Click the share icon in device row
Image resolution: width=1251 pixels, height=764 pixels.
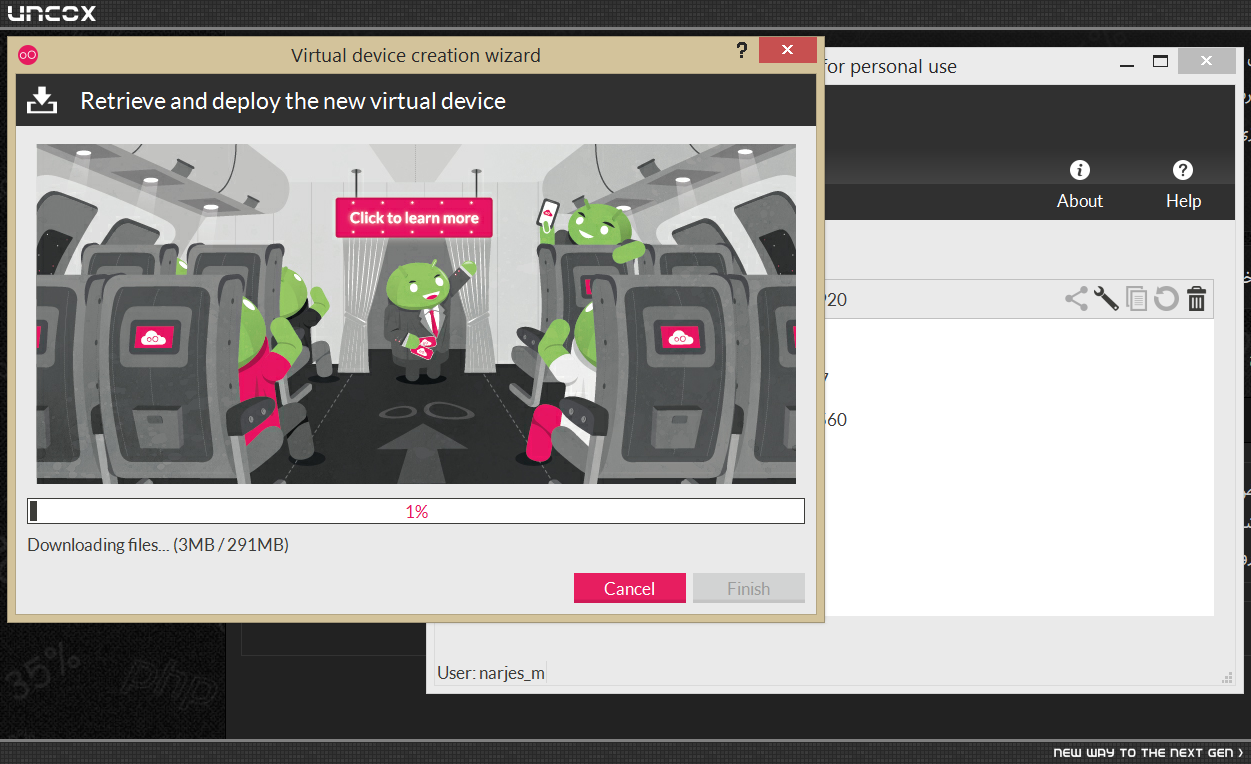(1076, 298)
